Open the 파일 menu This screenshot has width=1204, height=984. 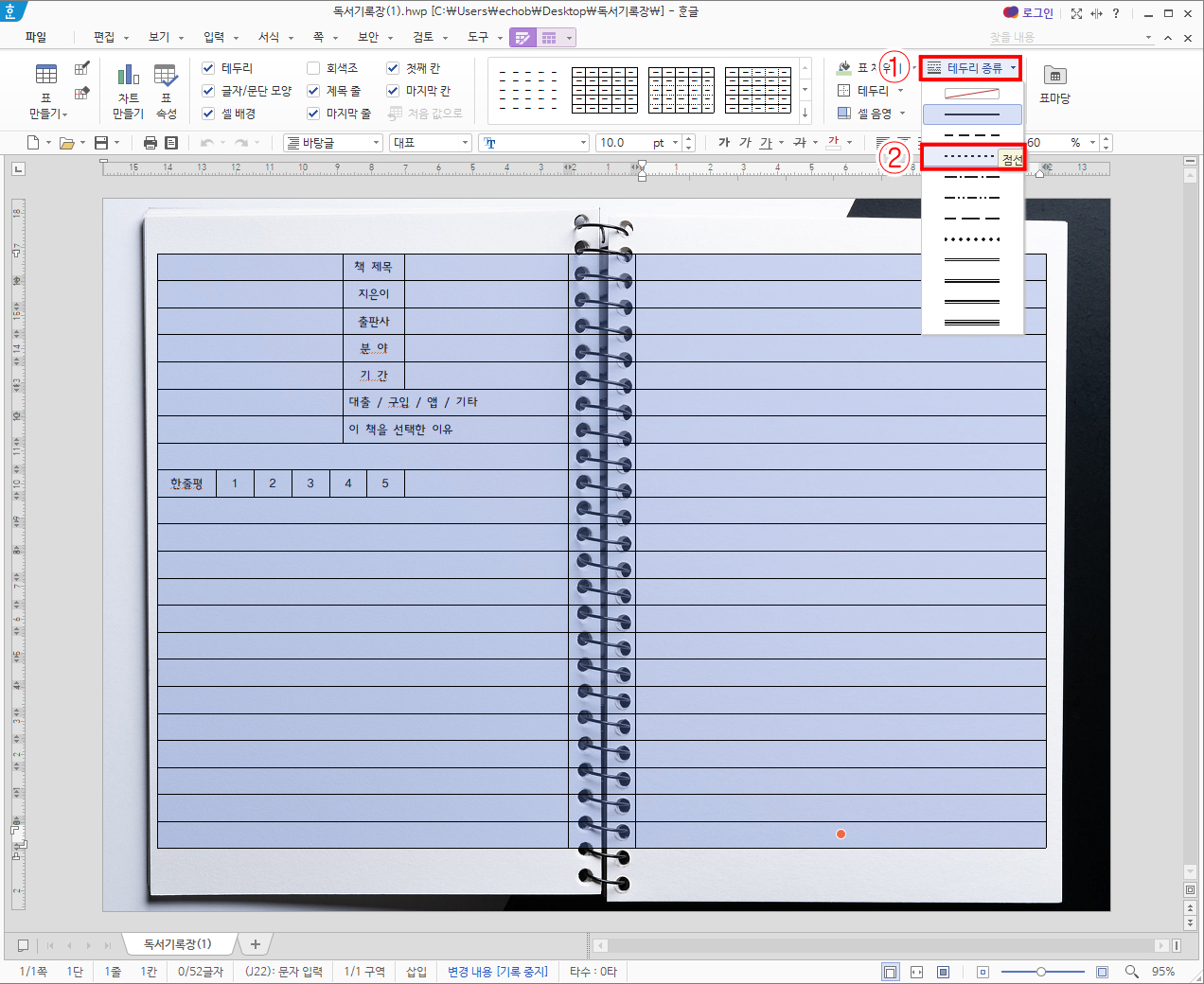pos(36,37)
